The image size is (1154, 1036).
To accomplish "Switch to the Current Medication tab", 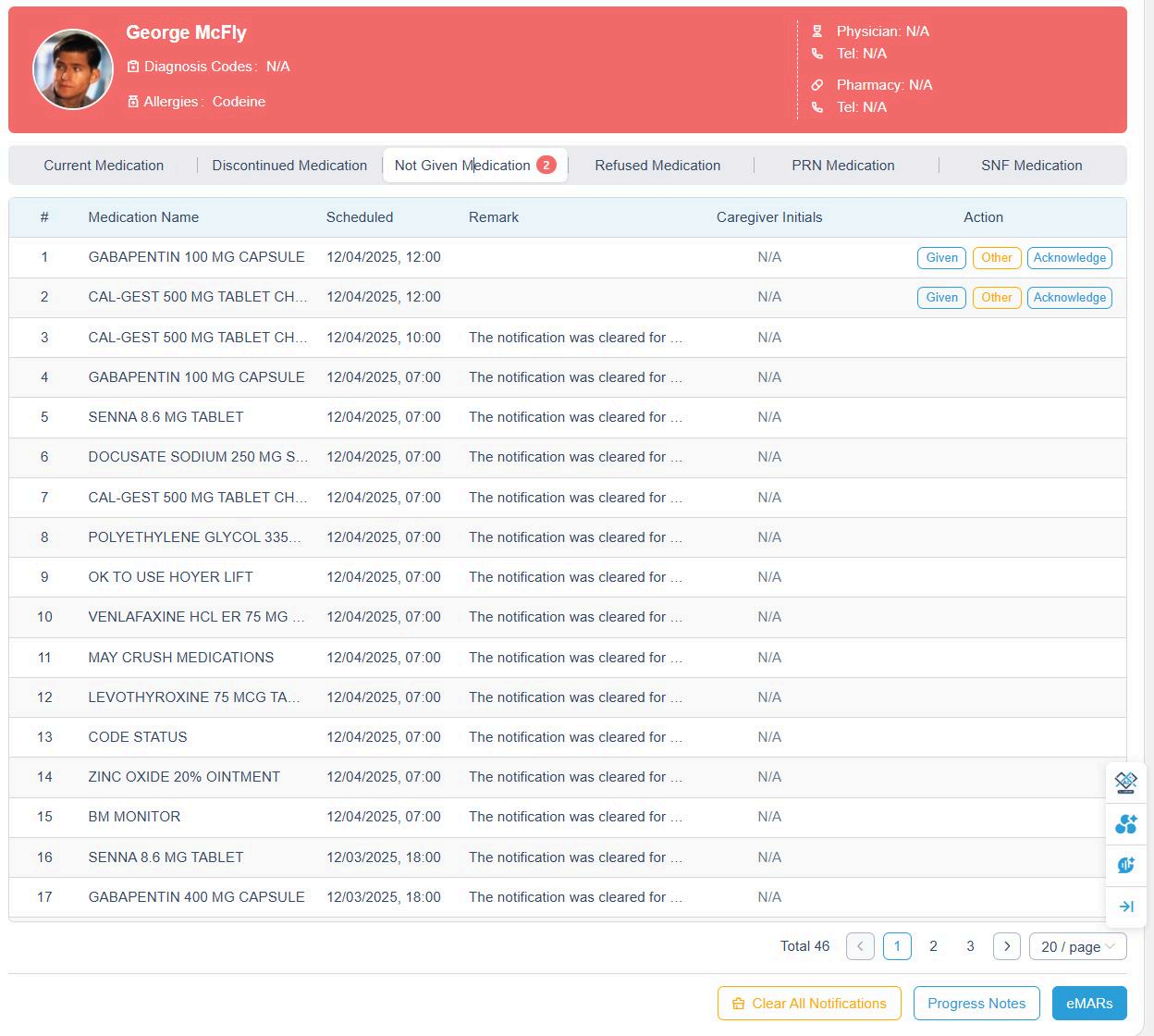I will tap(104, 166).
